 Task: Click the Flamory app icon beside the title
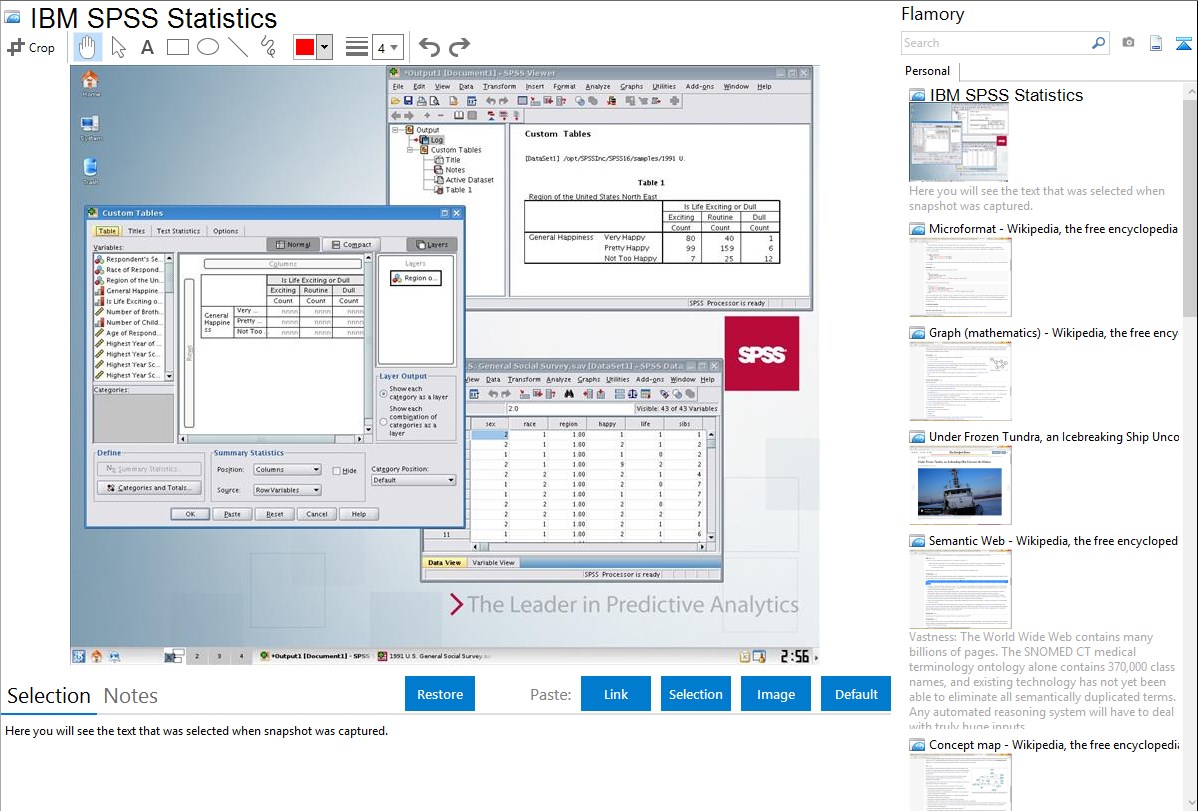(12, 17)
